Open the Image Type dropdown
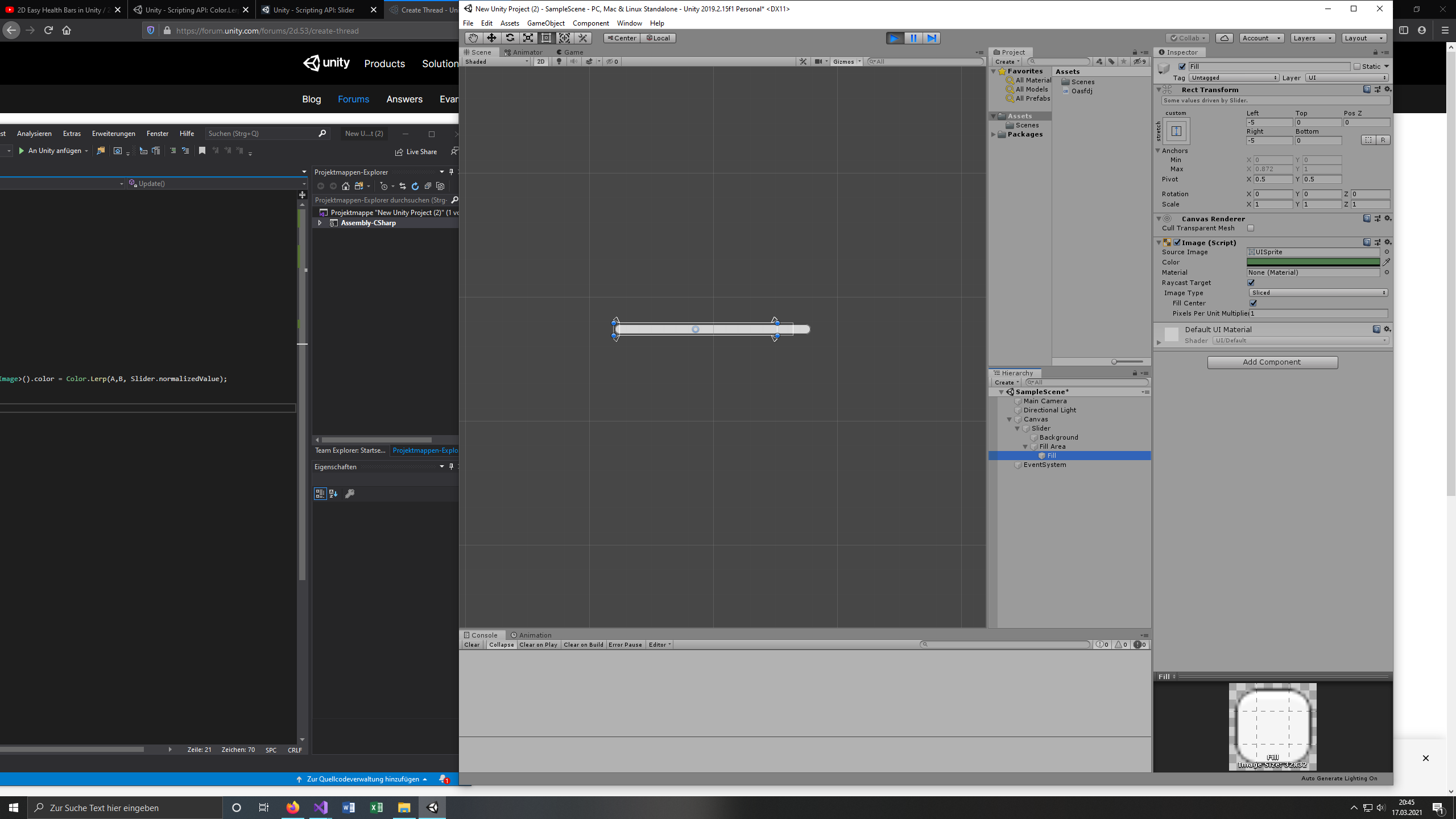Screen dimensions: 1456x819 [x=1318, y=293]
